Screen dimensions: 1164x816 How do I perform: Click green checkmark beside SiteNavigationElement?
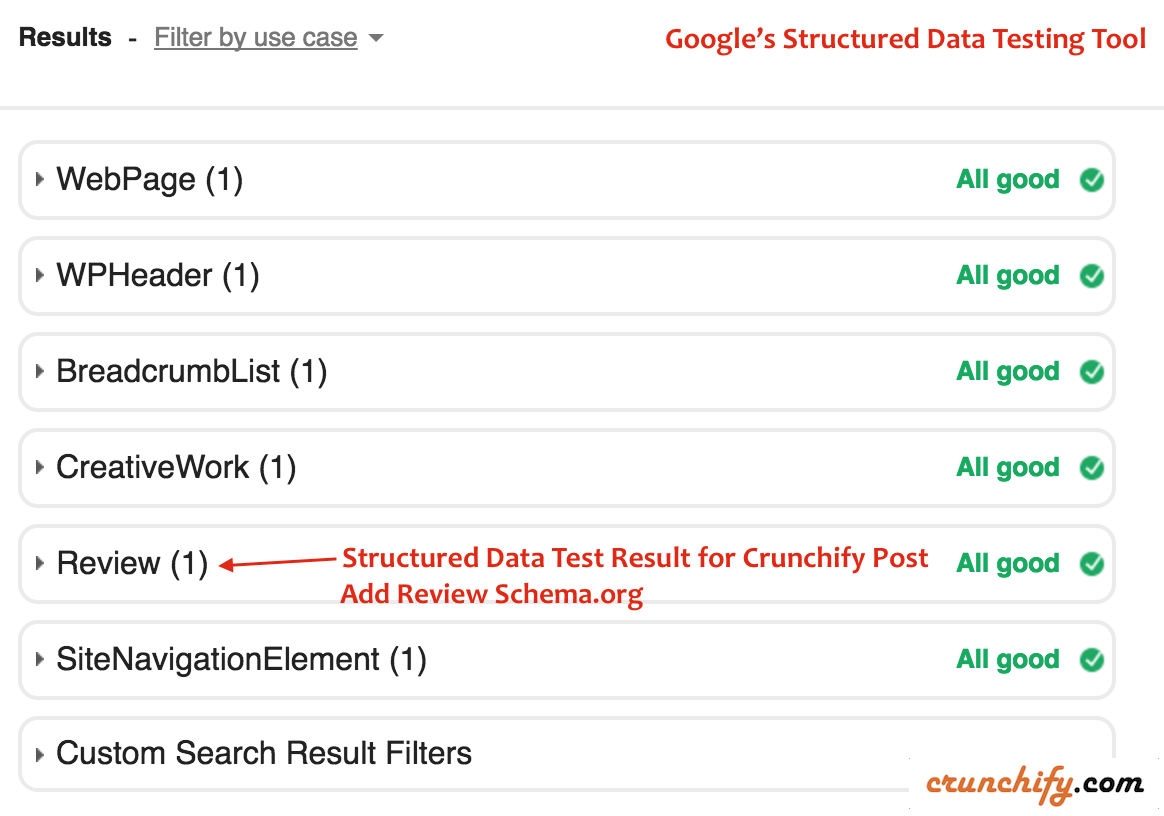click(1092, 660)
